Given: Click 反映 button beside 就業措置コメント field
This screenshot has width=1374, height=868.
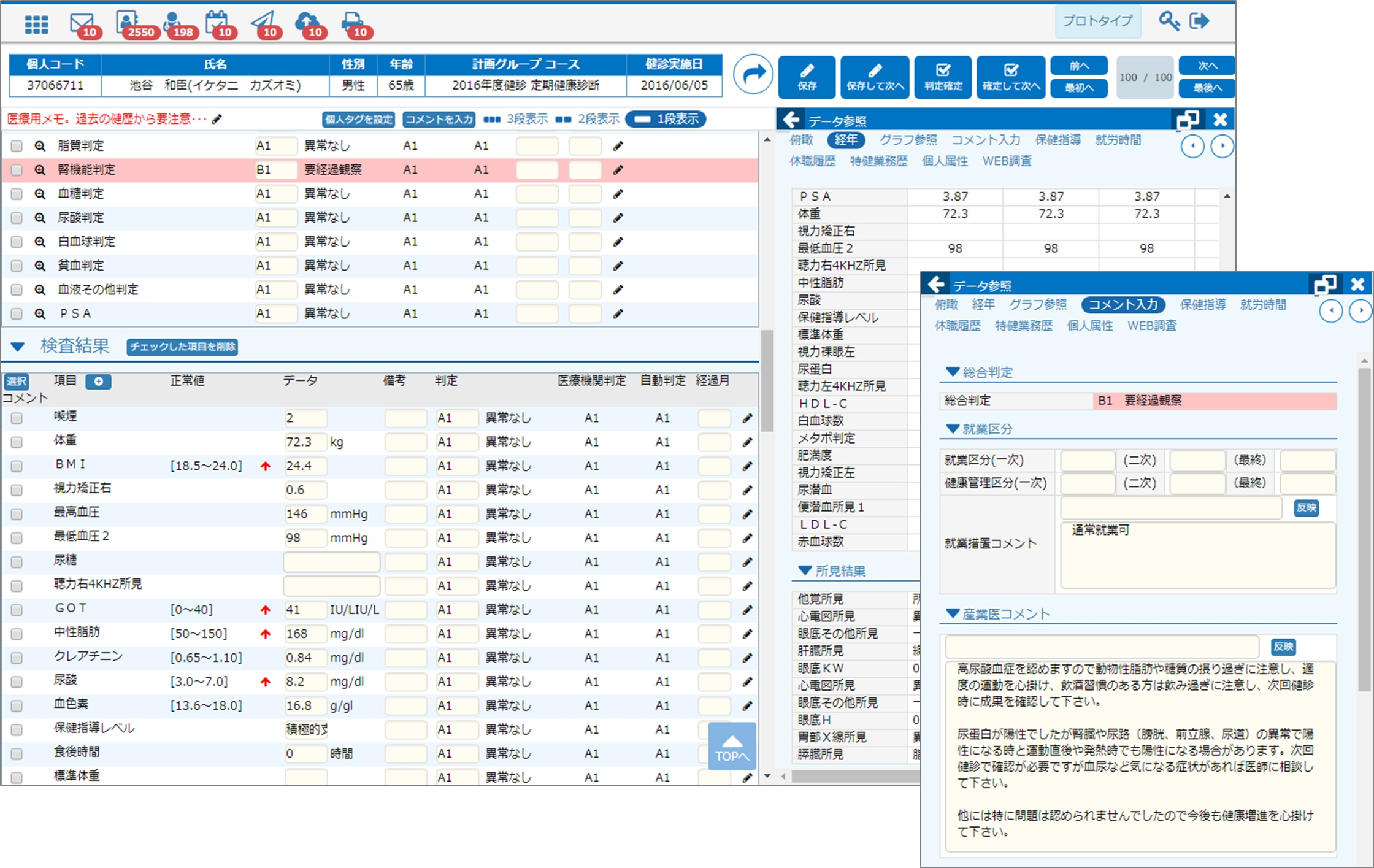Looking at the screenshot, I should [1306, 507].
